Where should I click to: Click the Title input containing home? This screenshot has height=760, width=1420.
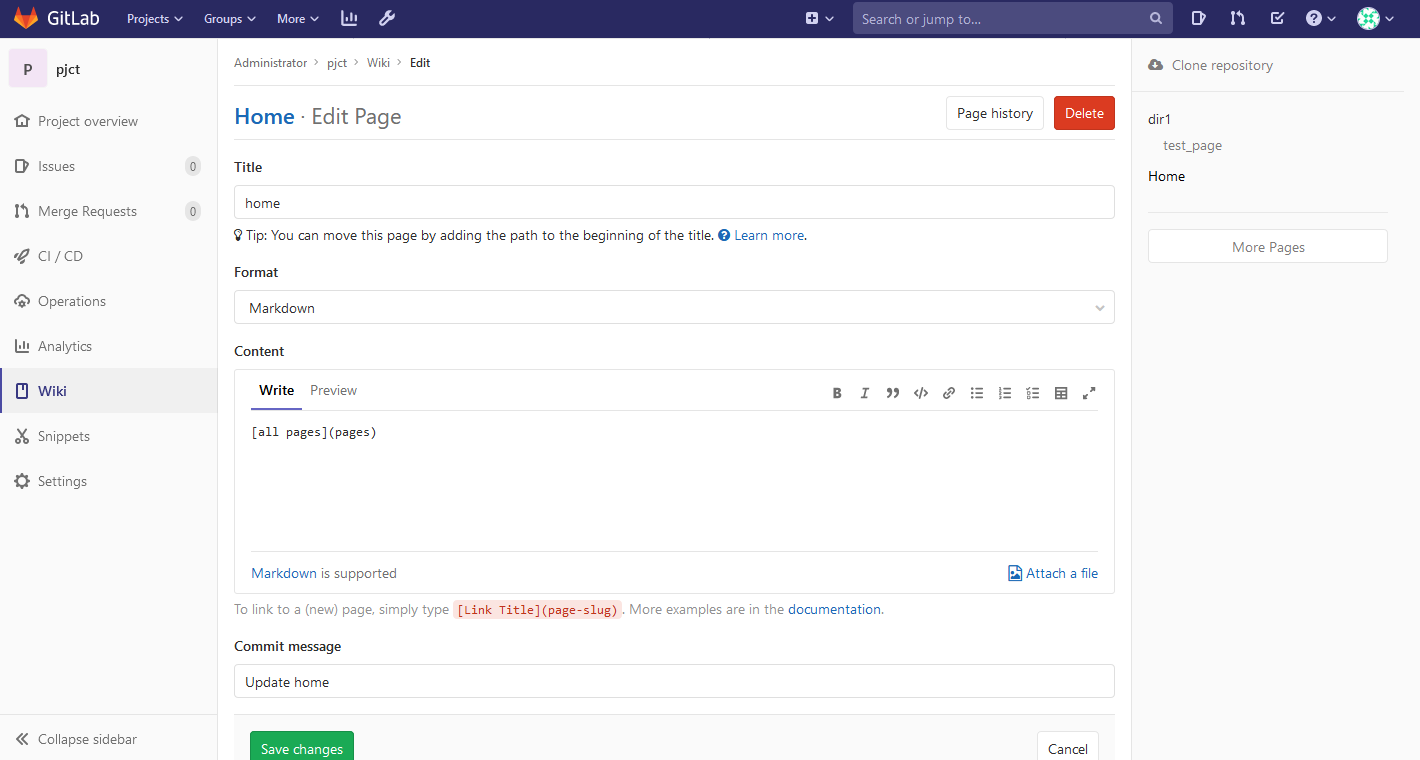point(674,202)
